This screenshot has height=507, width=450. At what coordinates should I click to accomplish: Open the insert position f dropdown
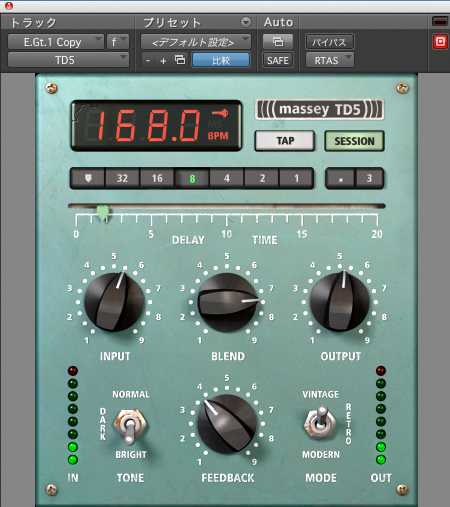coord(117,42)
